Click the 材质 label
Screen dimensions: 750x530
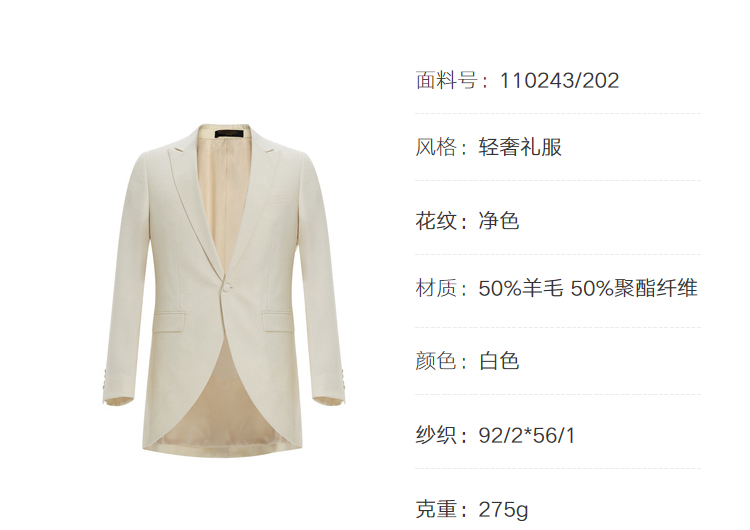436,288
